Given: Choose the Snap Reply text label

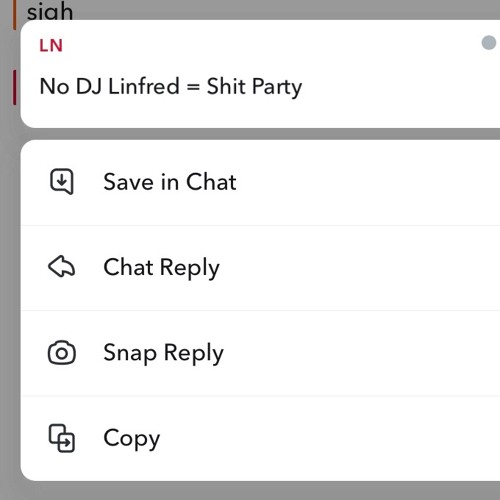Looking at the screenshot, I should pos(163,353).
